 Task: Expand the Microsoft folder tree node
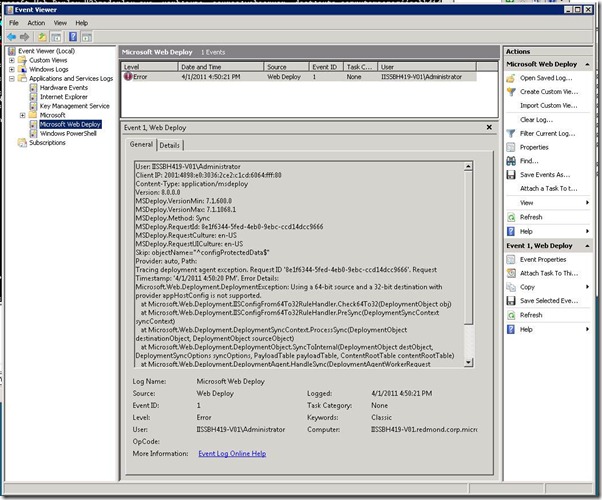coord(23,115)
